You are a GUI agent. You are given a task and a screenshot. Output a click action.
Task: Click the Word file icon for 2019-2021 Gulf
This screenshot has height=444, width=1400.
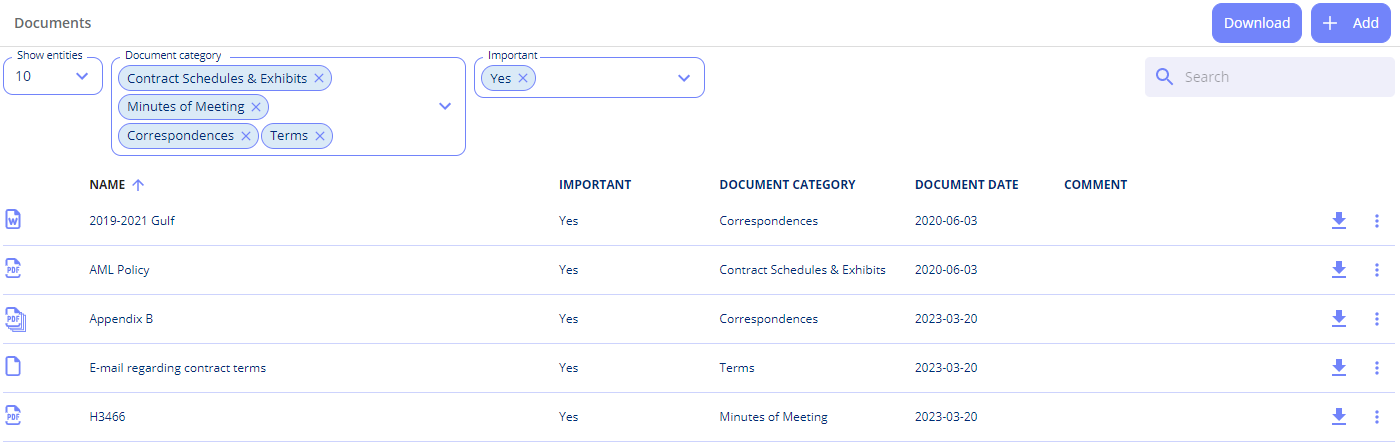pyautogui.click(x=13, y=219)
